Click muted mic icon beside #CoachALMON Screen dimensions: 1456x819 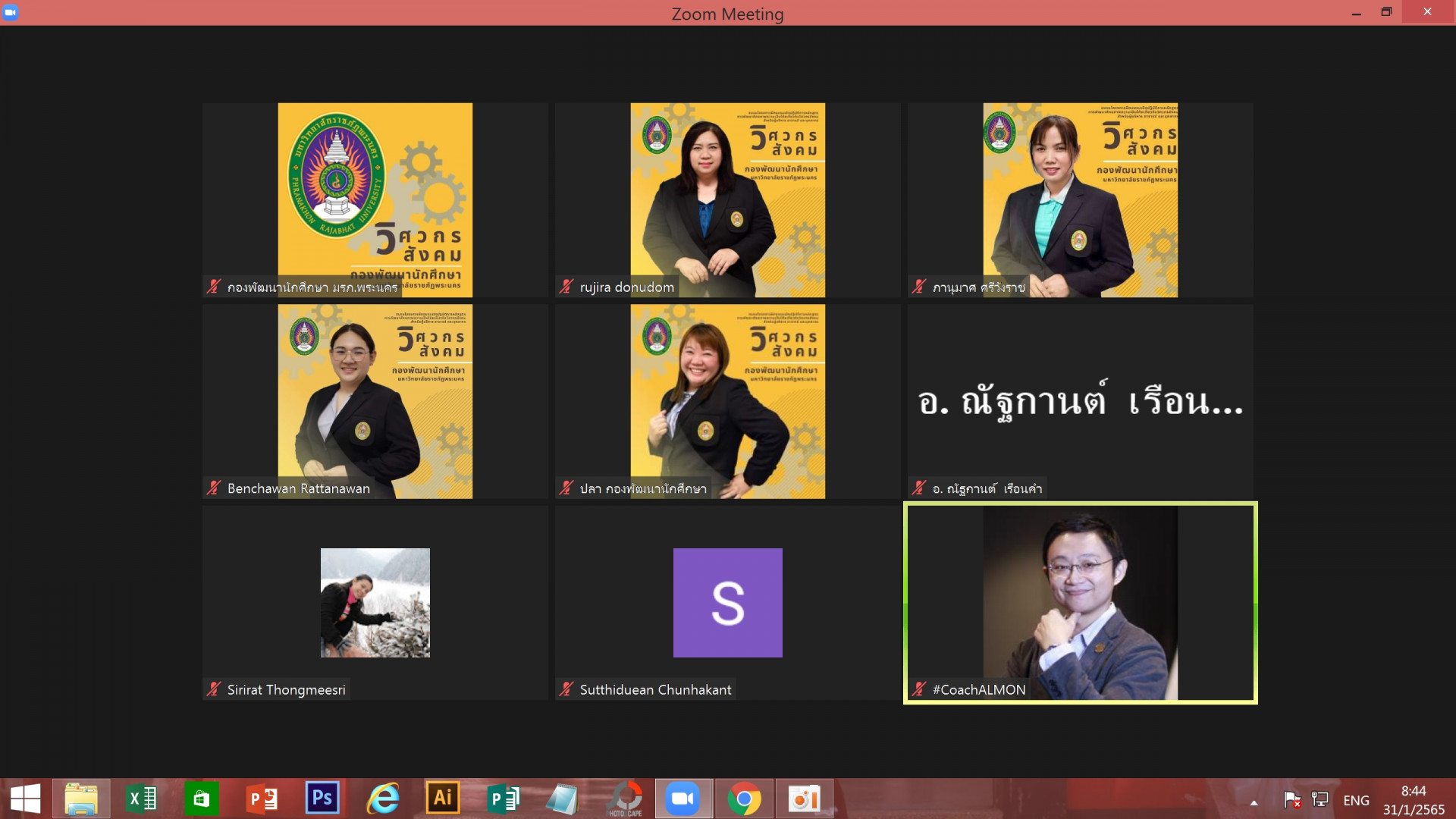pyautogui.click(x=919, y=689)
